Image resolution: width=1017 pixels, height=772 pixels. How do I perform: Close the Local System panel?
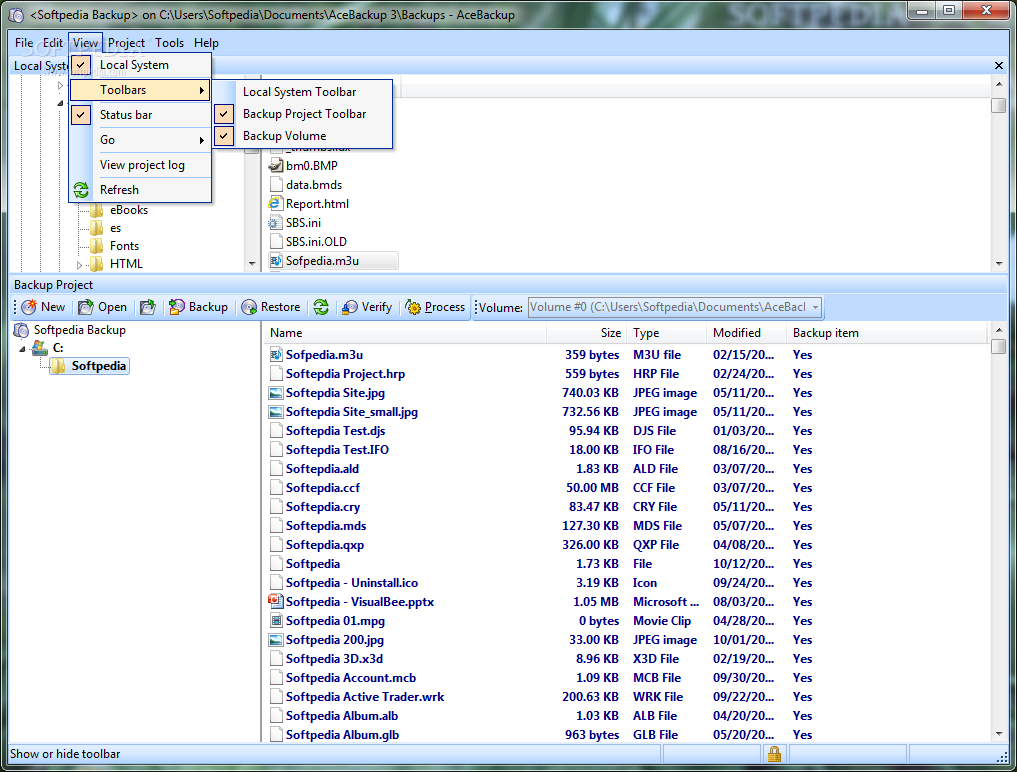coord(999,66)
